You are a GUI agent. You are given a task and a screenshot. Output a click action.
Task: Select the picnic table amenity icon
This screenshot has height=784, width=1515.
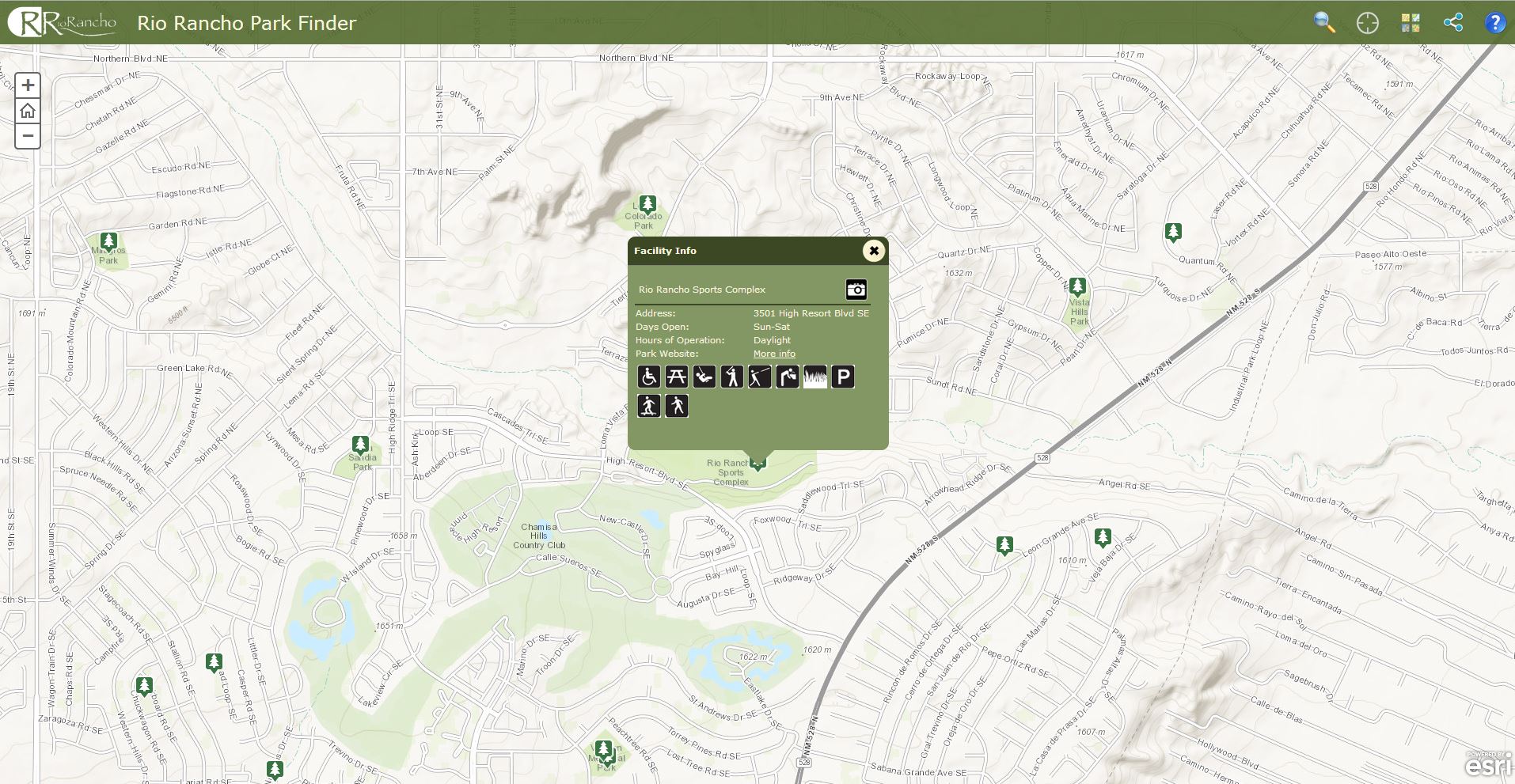(x=677, y=377)
